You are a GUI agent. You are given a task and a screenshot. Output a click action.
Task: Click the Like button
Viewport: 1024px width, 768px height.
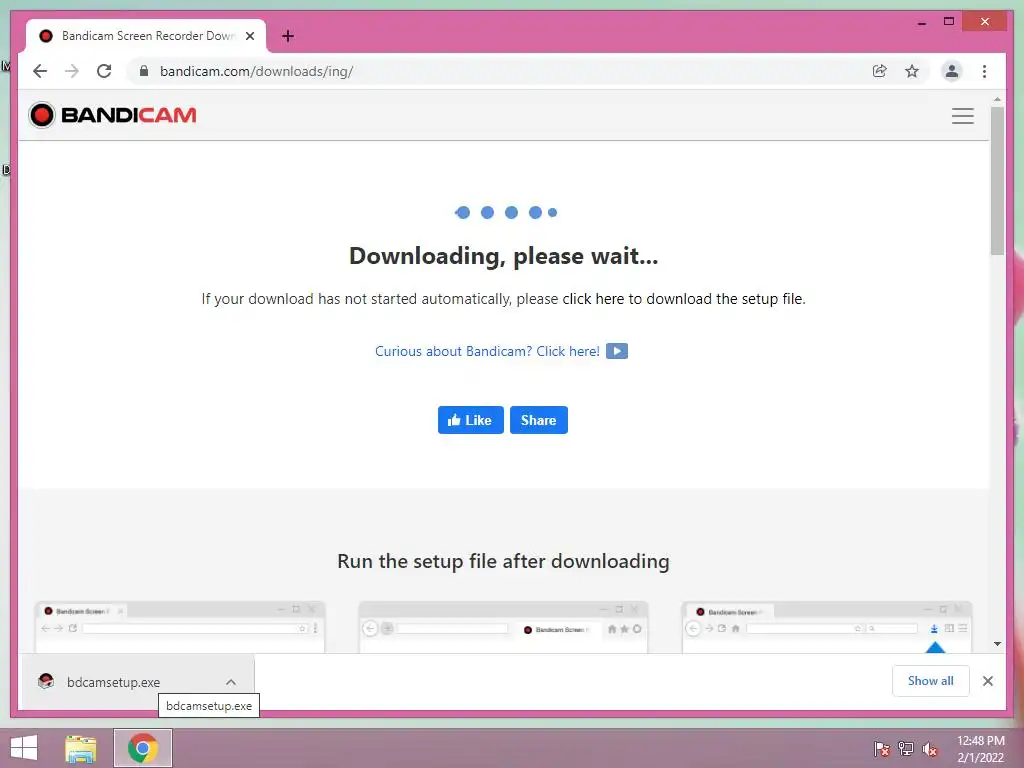pyautogui.click(x=470, y=420)
